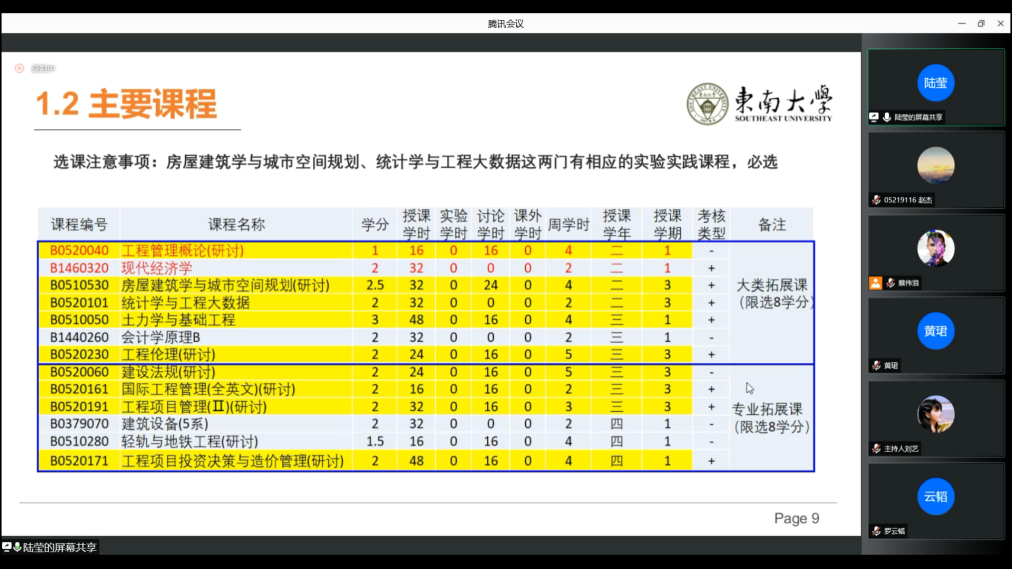Image resolution: width=1012 pixels, height=569 pixels.
Task: Click muted mic icon beside 05219116 赵杰
Action: [876, 200]
